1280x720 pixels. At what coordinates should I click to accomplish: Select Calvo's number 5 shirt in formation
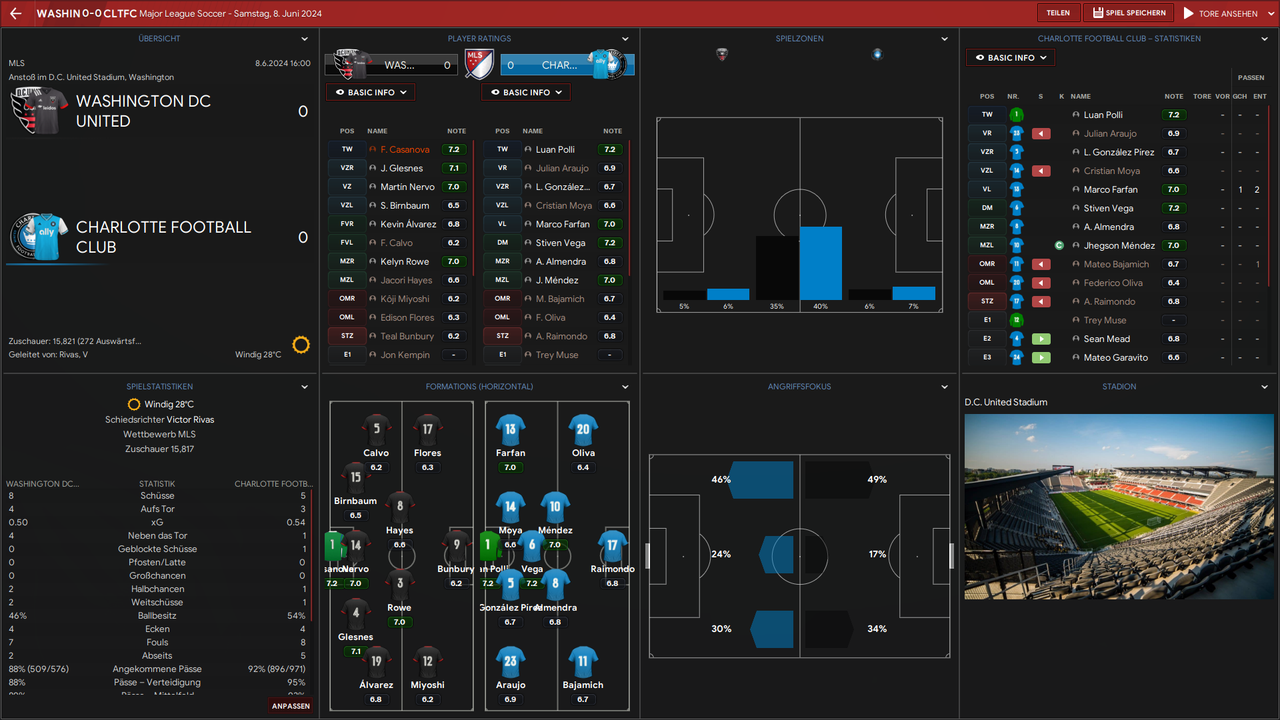(x=376, y=431)
